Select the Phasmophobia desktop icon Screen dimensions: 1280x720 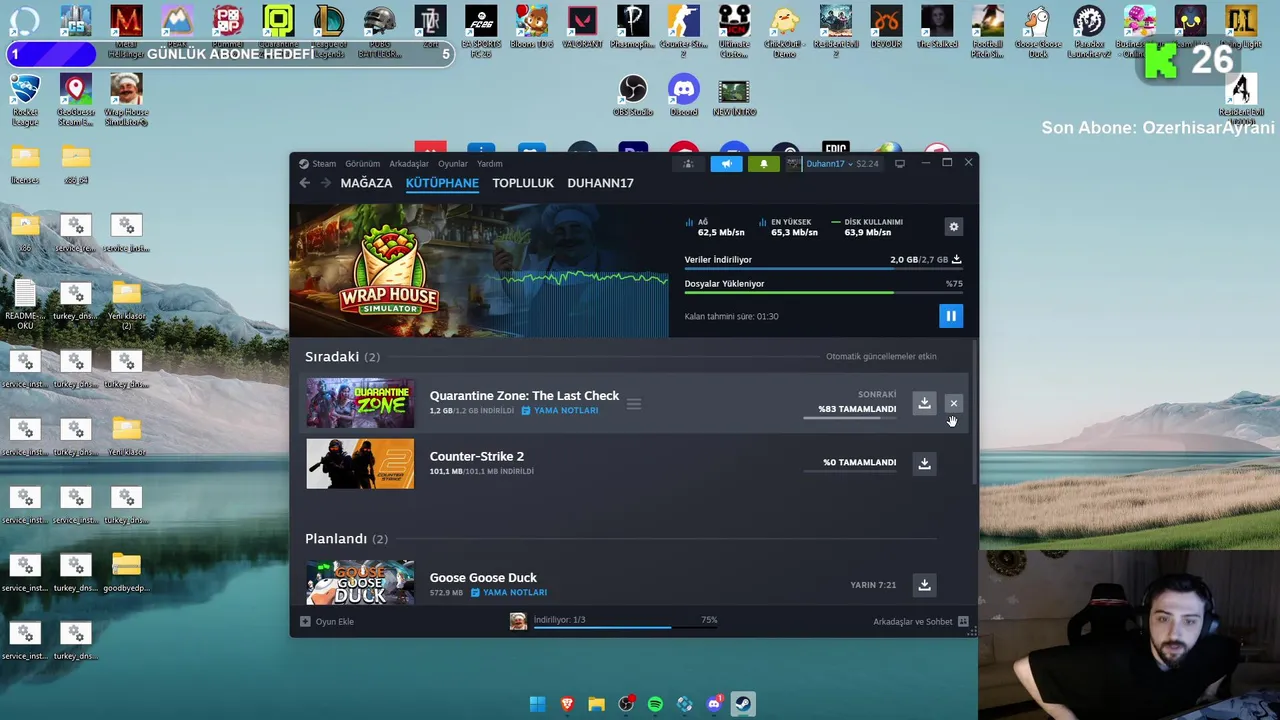tap(633, 28)
